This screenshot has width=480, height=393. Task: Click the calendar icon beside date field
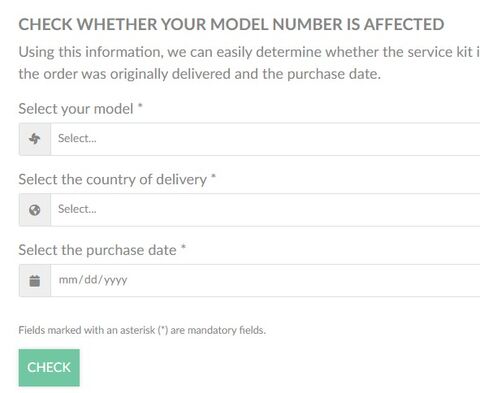point(35,281)
